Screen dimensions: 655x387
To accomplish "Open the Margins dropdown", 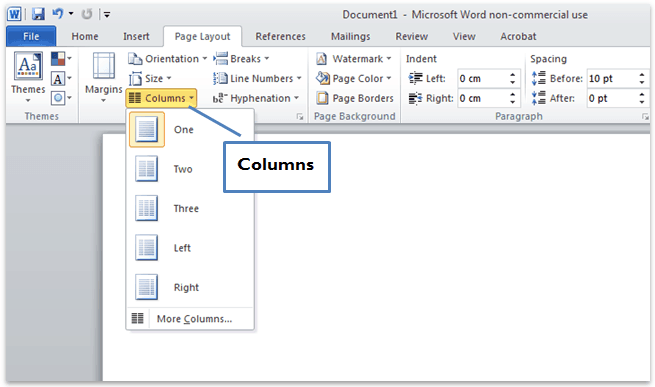I will (104, 77).
